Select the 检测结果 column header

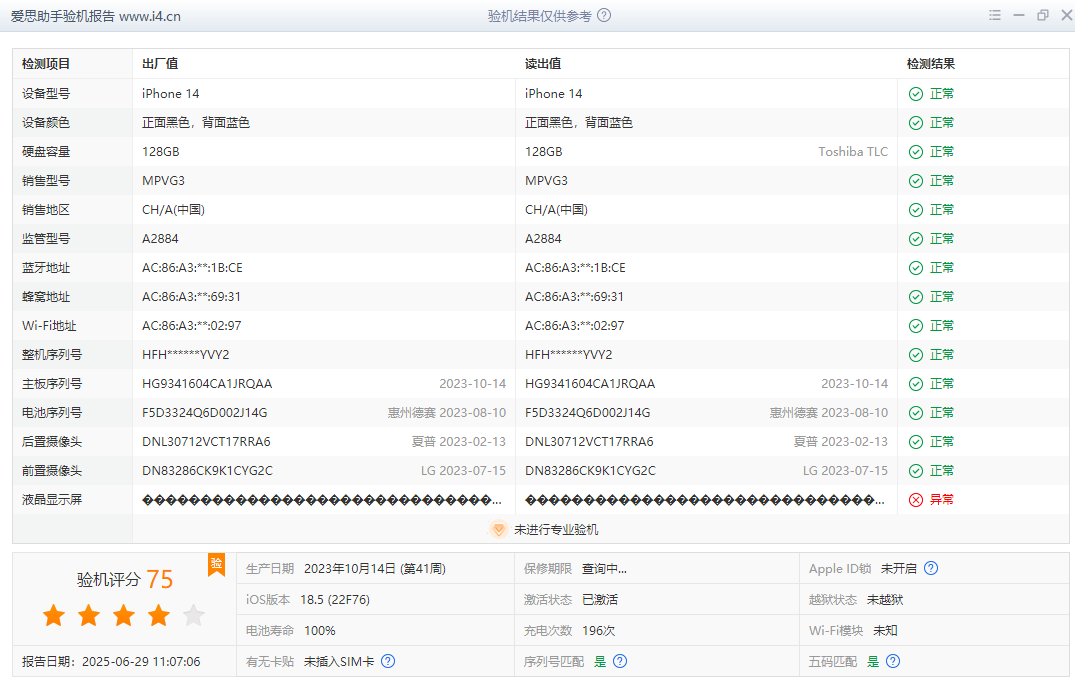tap(930, 64)
